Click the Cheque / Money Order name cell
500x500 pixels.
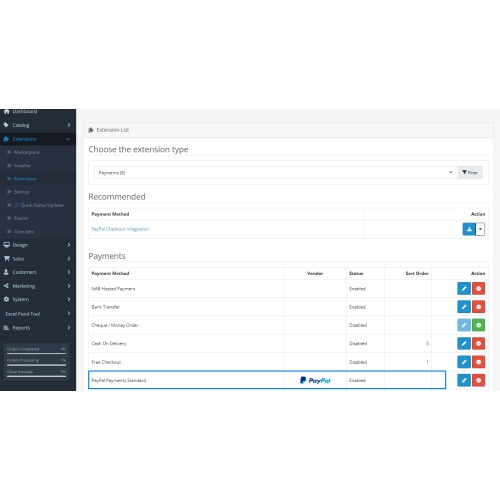coord(186,325)
